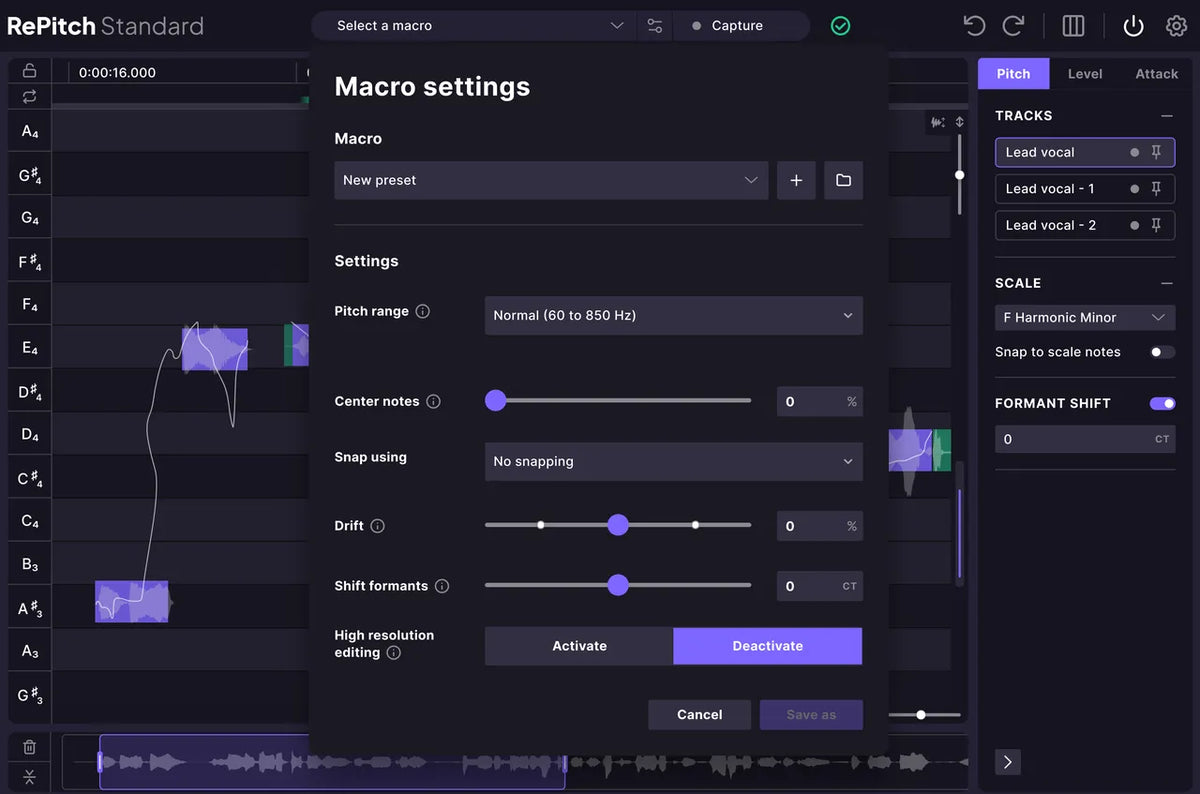Disable the Formant Shift toggle
1200x794 pixels.
[x=1162, y=403]
